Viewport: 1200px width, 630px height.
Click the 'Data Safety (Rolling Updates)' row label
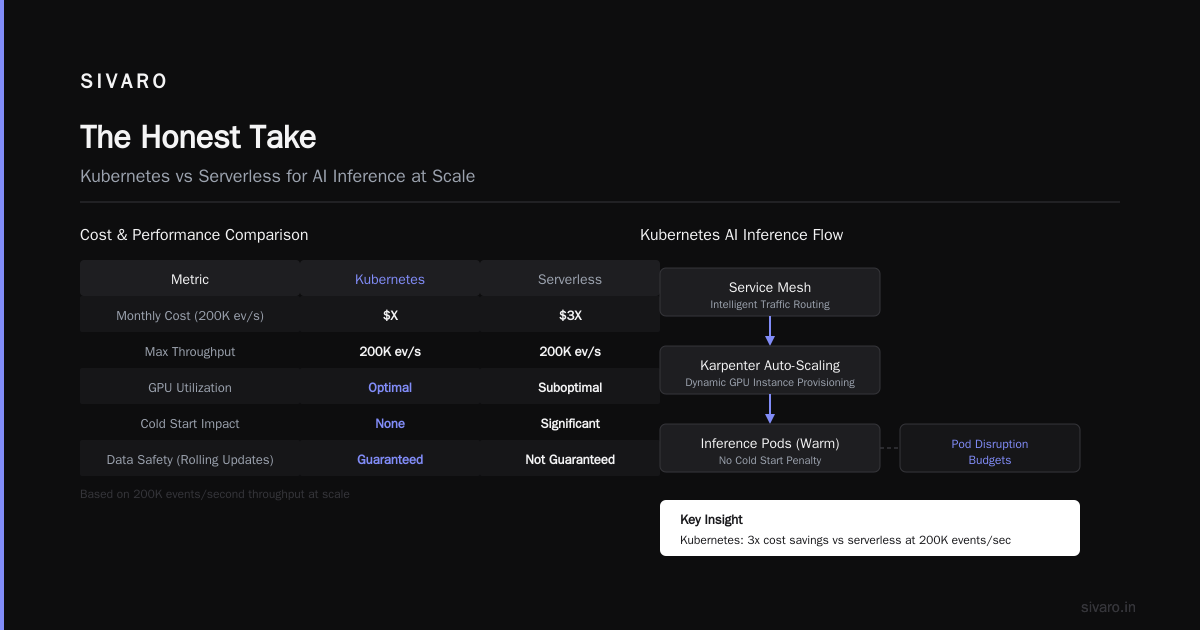point(190,460)
